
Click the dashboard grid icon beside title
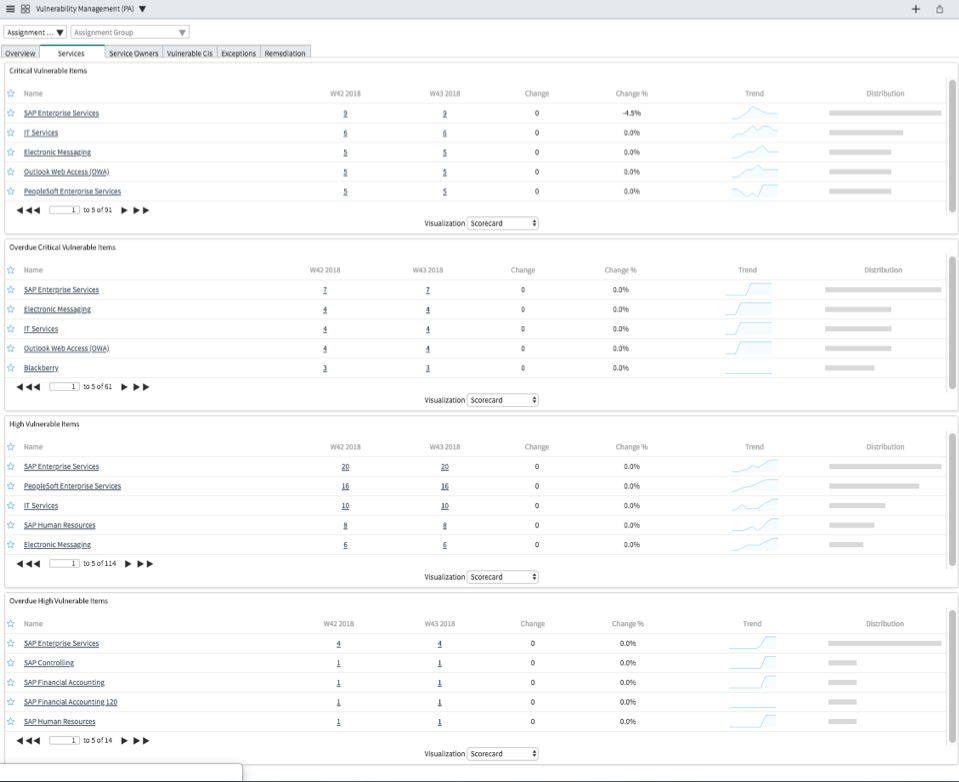click(25, 9)
